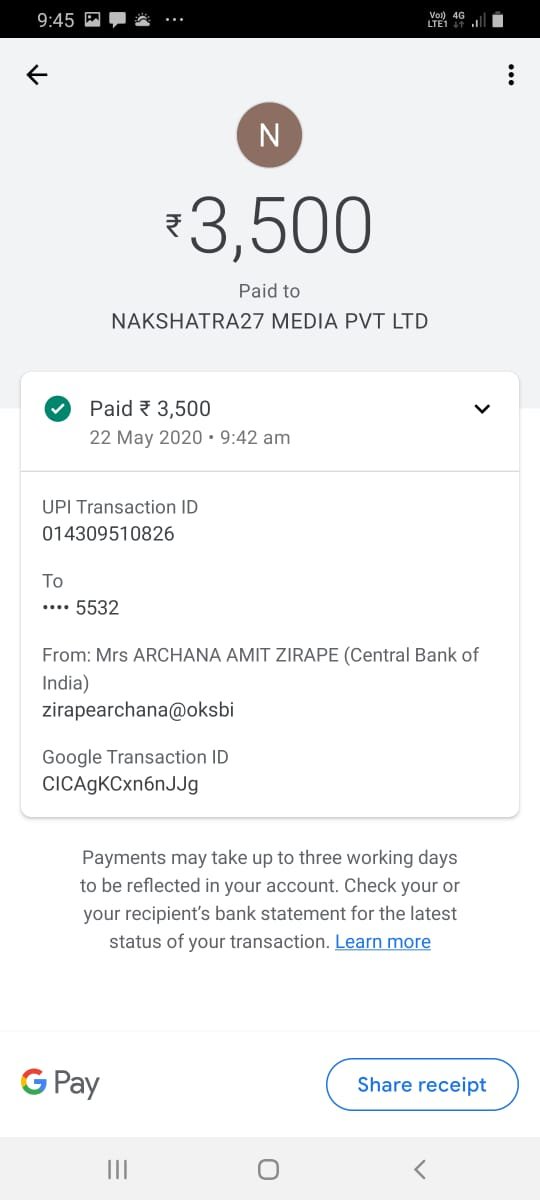
Task: Tap the Google Pay logo
Action: coord(60,1084)
